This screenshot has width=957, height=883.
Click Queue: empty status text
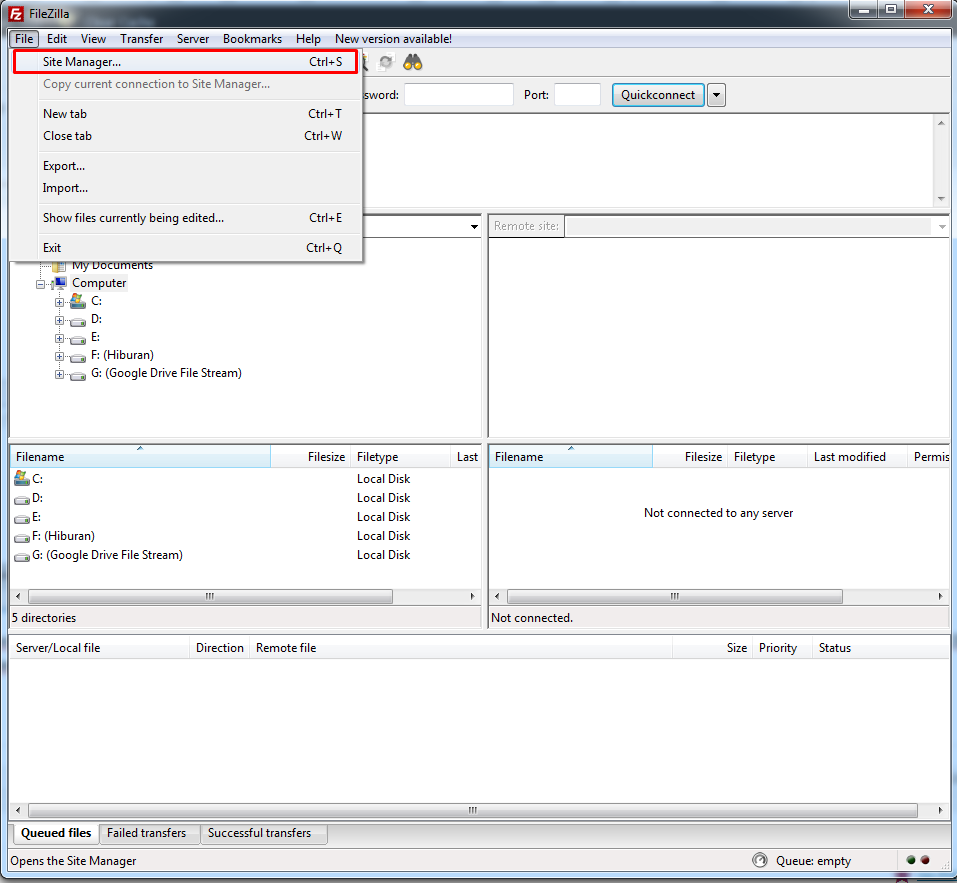tap(813, 861)
